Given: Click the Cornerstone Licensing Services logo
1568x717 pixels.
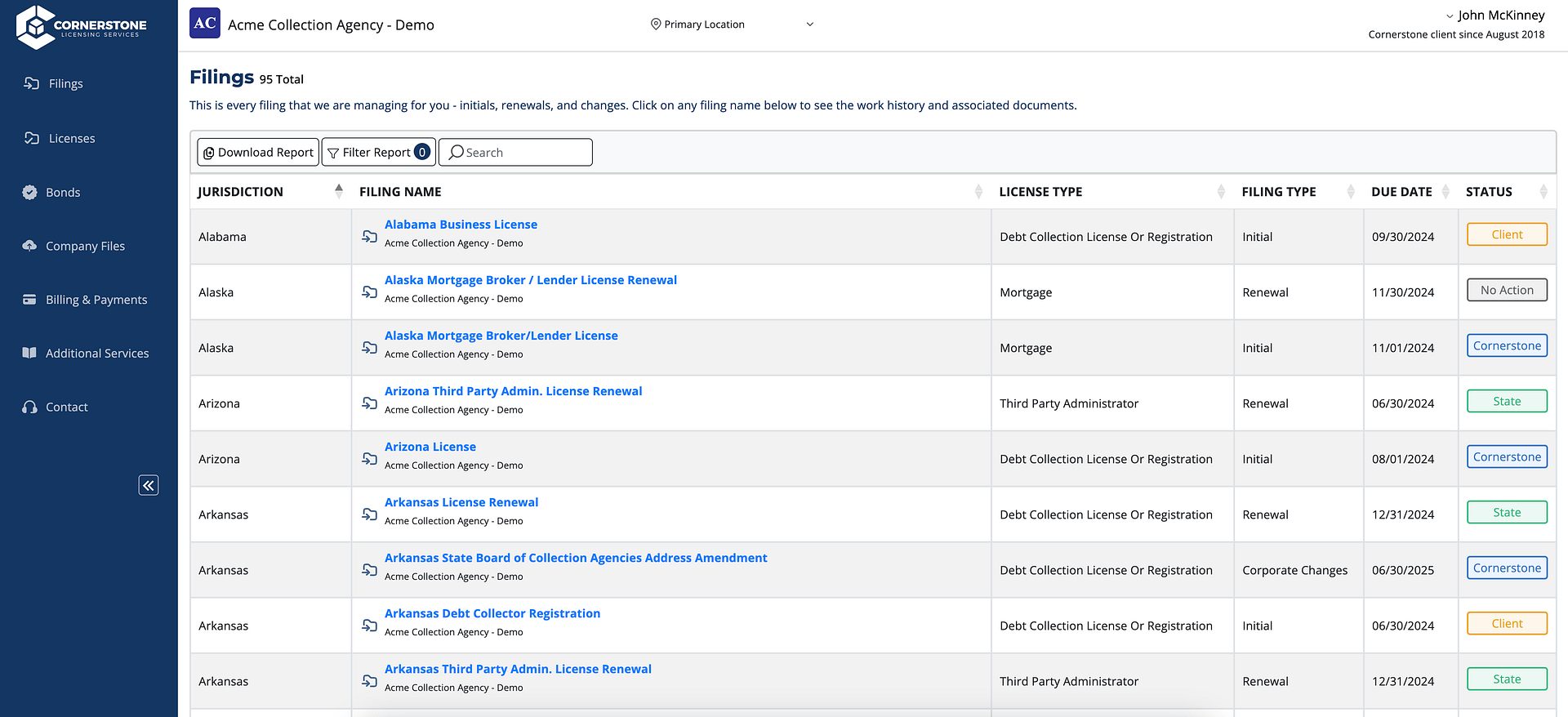Looking at the screenshot, I should 81,26.
